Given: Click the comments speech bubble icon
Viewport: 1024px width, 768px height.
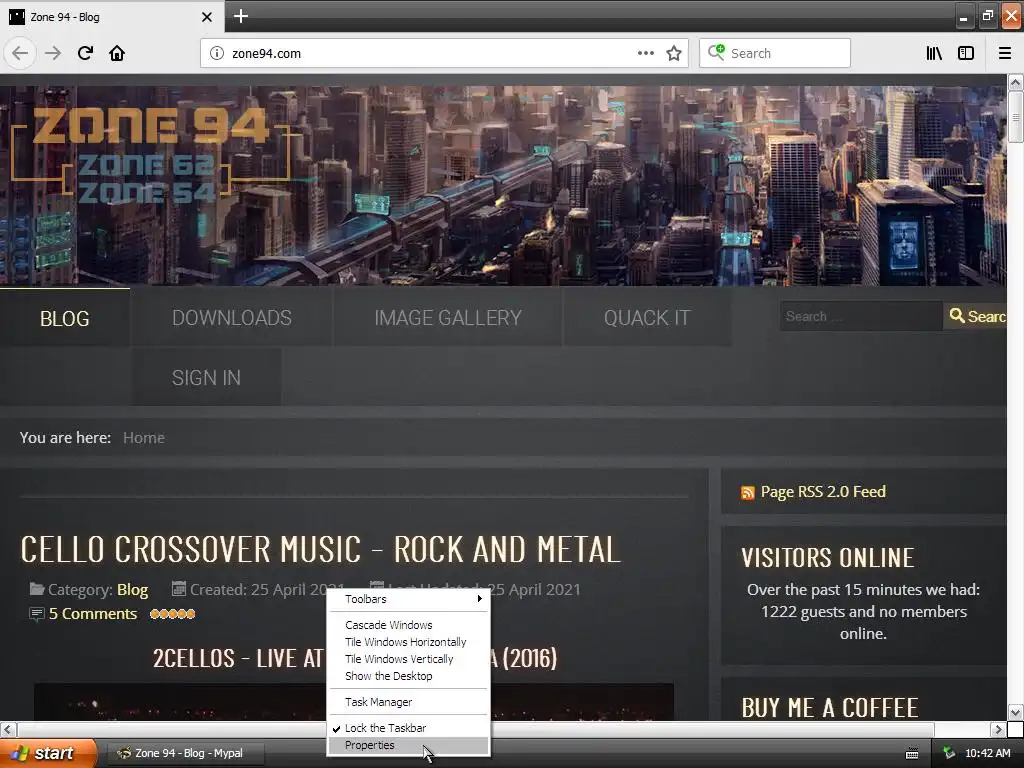Looking at the screenshot, I should [x=37, y=614].
